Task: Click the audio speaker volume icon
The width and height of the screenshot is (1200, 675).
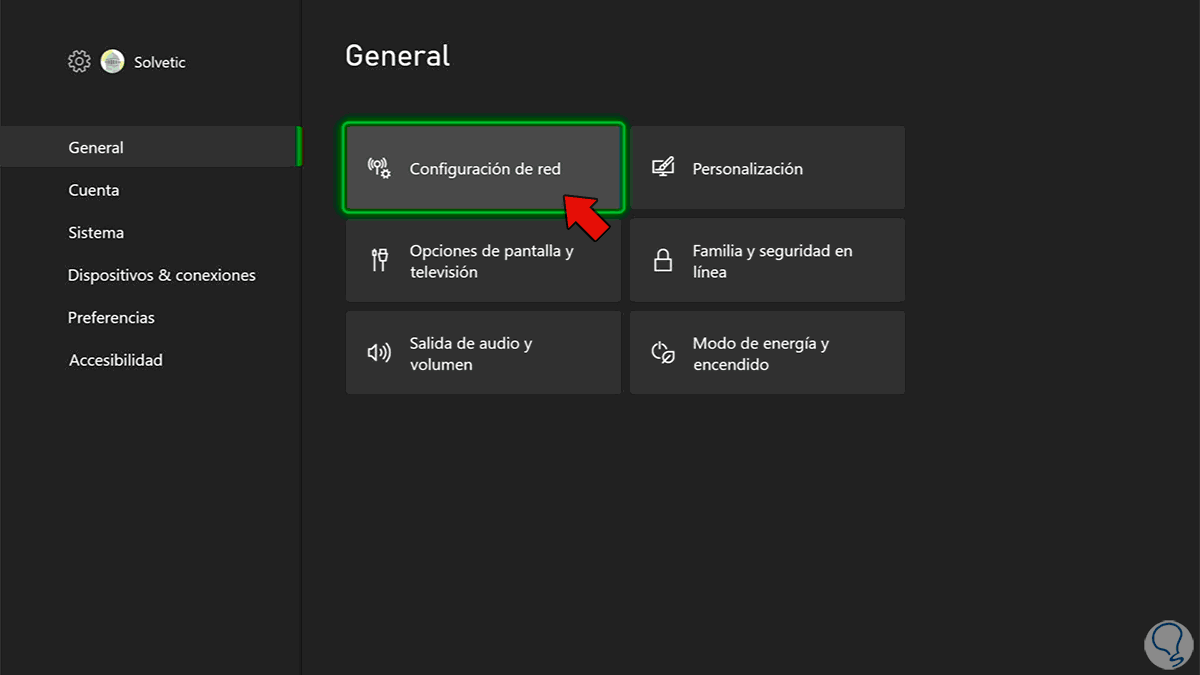Action: 379,353
